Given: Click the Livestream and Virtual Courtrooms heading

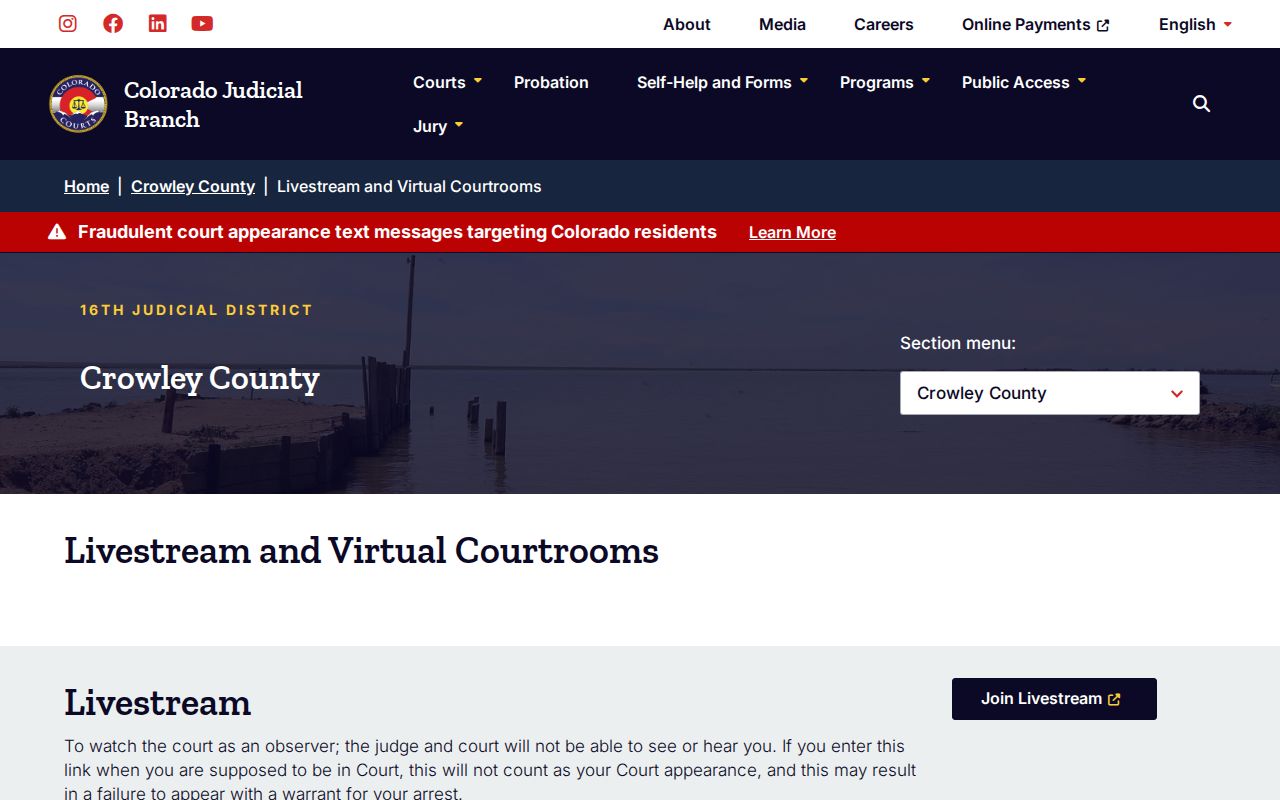Looking at the screenshot, I should [x=362, y=551].
